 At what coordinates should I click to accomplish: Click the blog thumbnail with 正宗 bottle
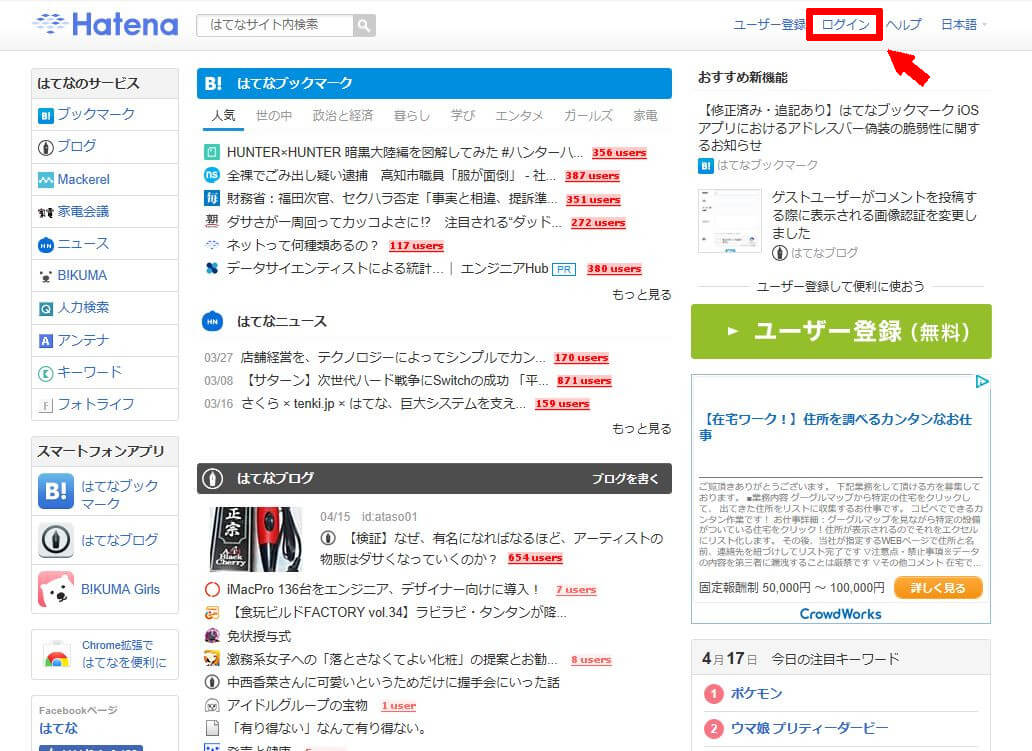[x=255, y=538]
